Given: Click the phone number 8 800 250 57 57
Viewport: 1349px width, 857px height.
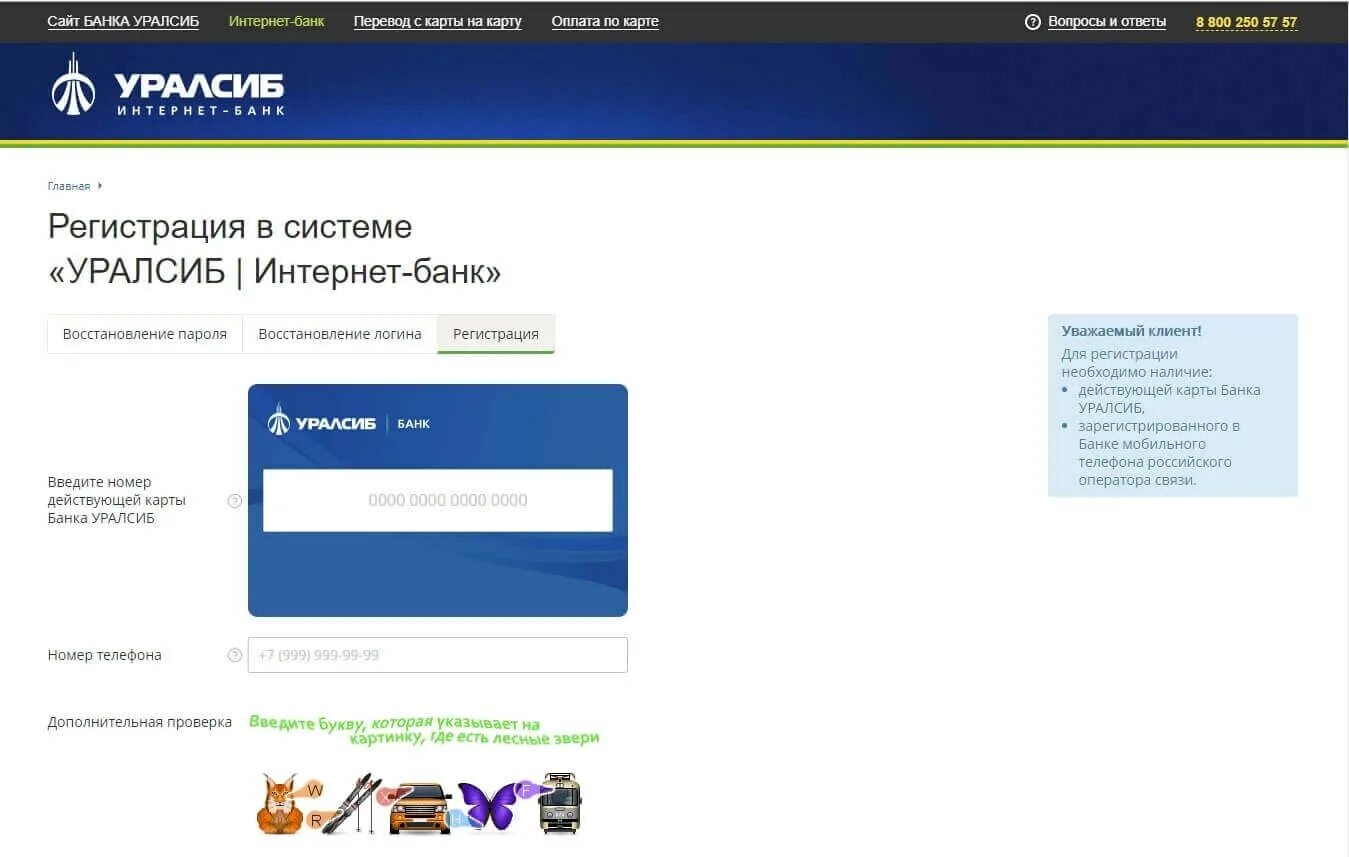Looking at the screenshot, I should coord(1247,22).
